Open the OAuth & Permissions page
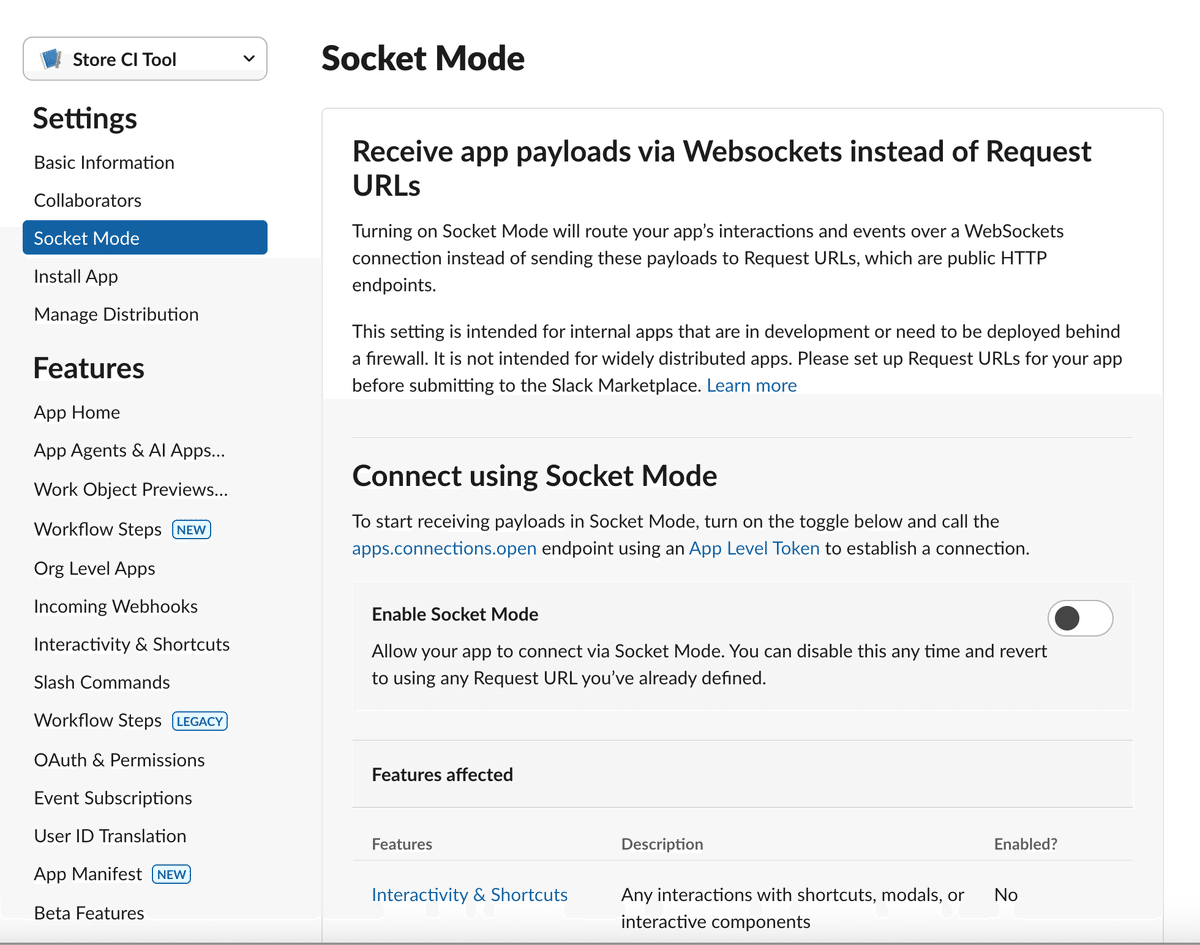Screen dimensions: 1200x945 coord(119,759)
